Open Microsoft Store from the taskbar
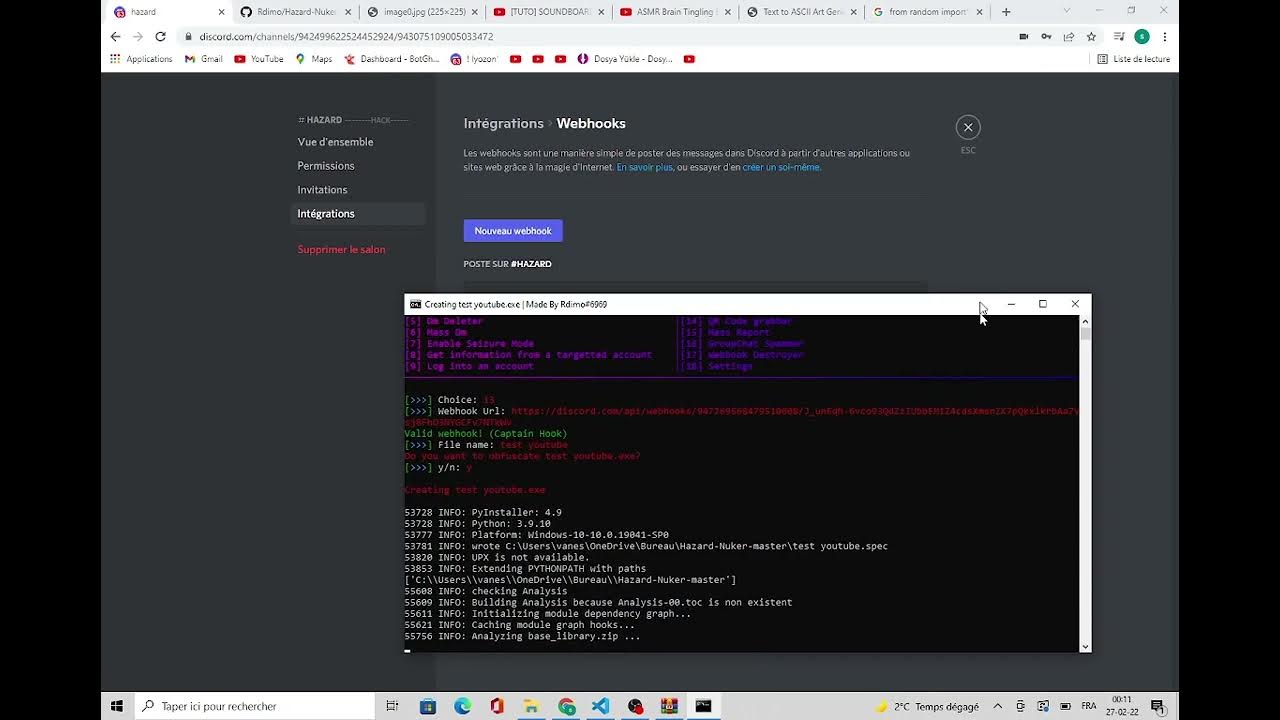The height and width of the screenshot is (720, 1280). tap(428, 706)
